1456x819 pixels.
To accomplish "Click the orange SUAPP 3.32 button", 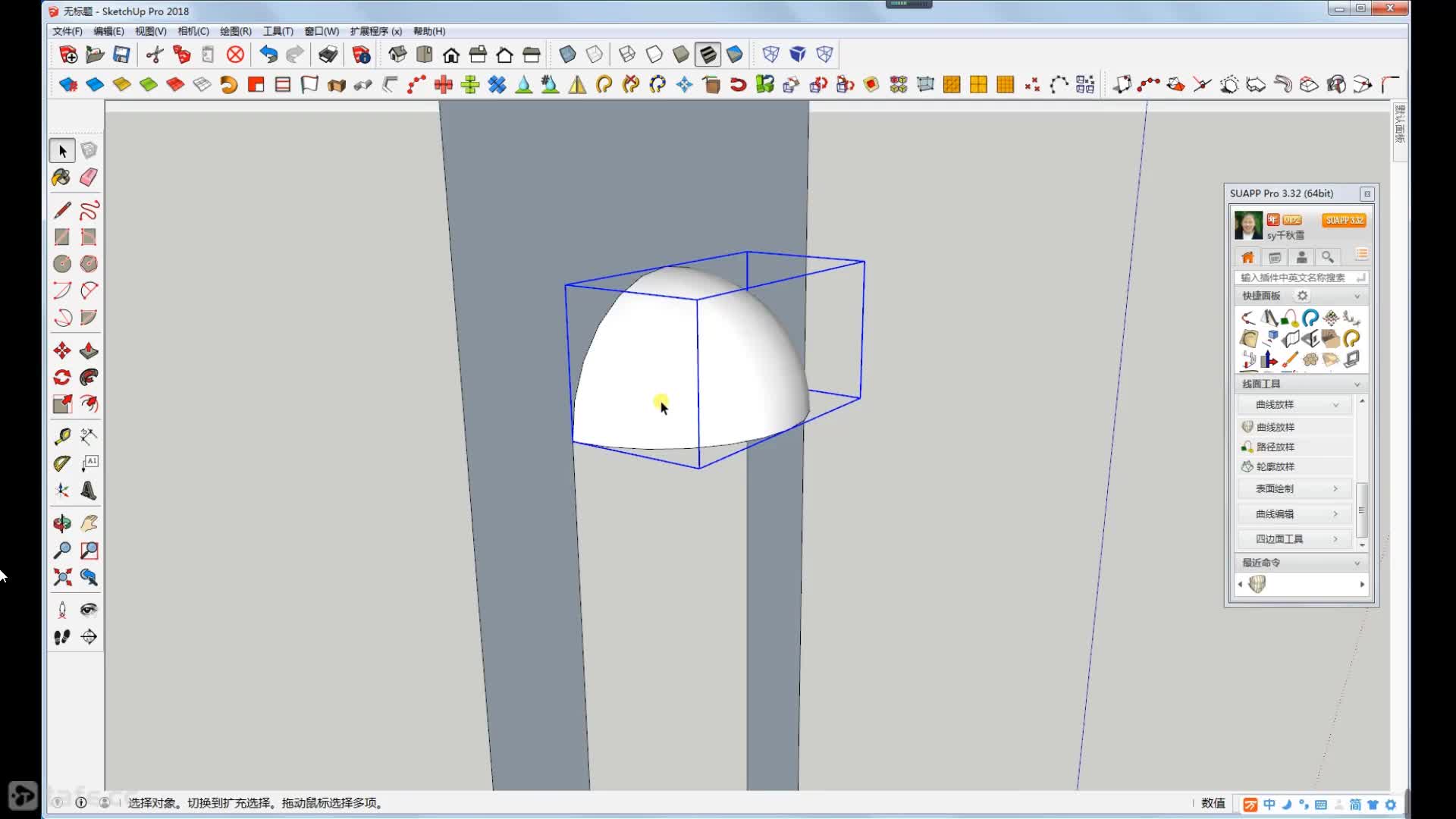I will [x=1344, y=220].
